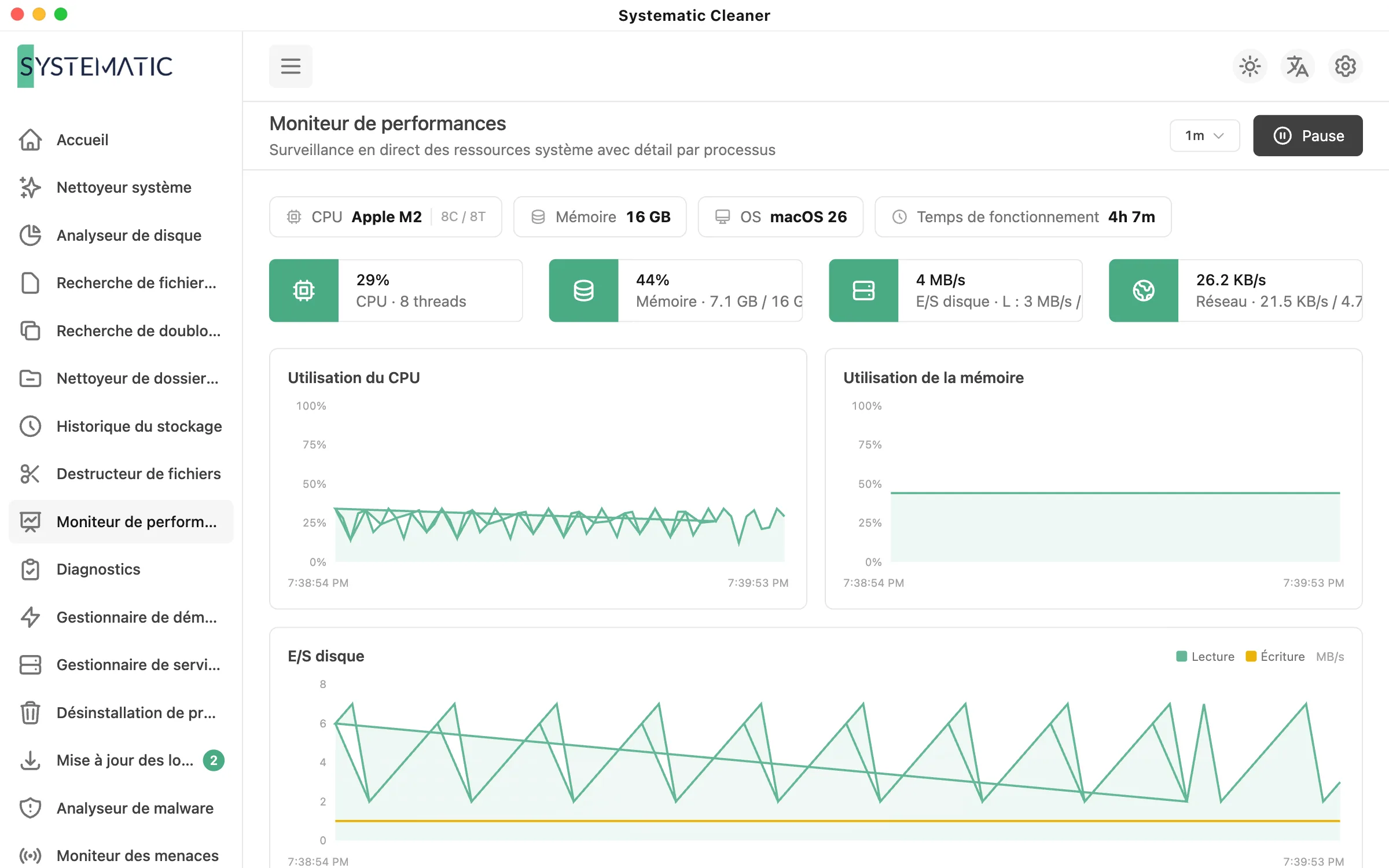Toggle the Écriture legend in E/S disque chart
1389x868 pixels.
pyautogui.click(x=1275, y=657)
